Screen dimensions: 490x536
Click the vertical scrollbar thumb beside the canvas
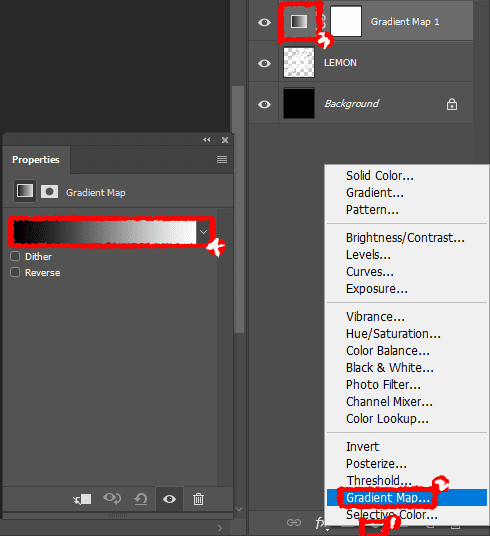tap(238, 209)
